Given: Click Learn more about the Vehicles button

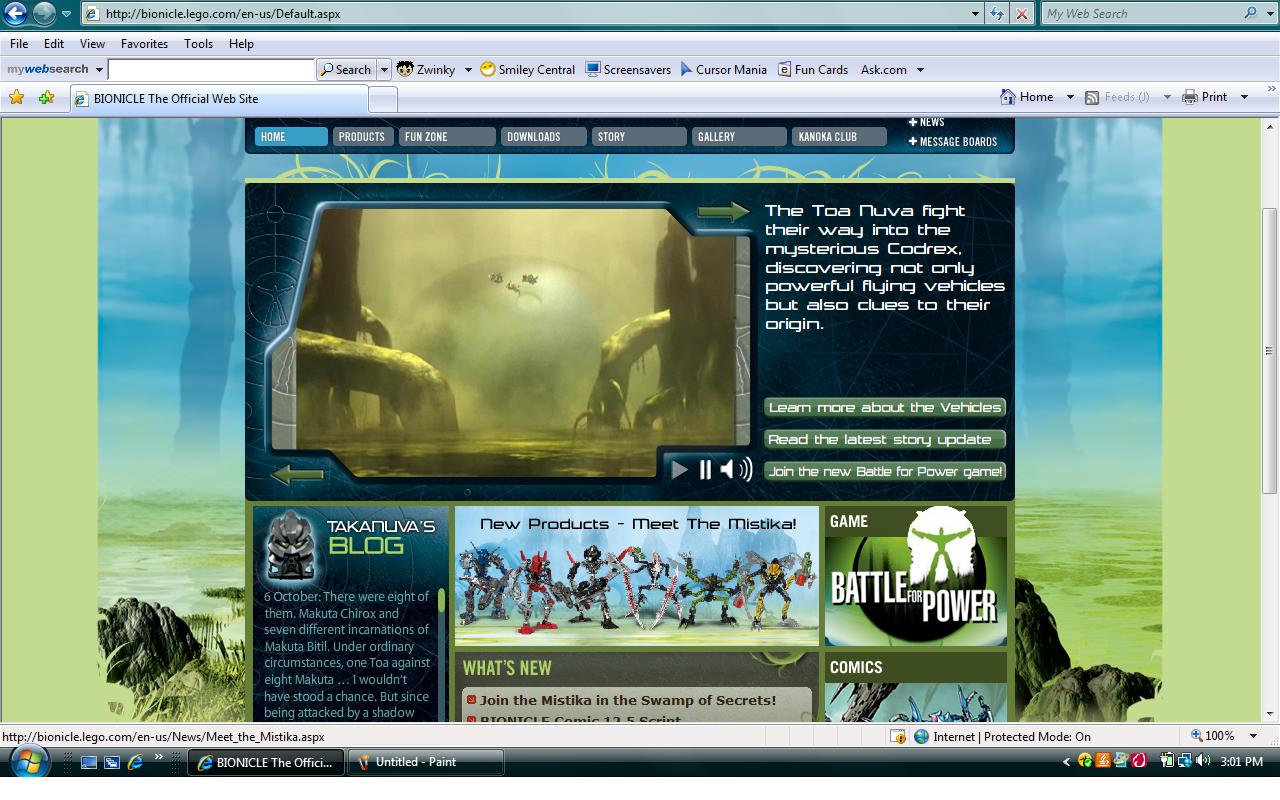Looking at the screenshot, I should (885, 408).
